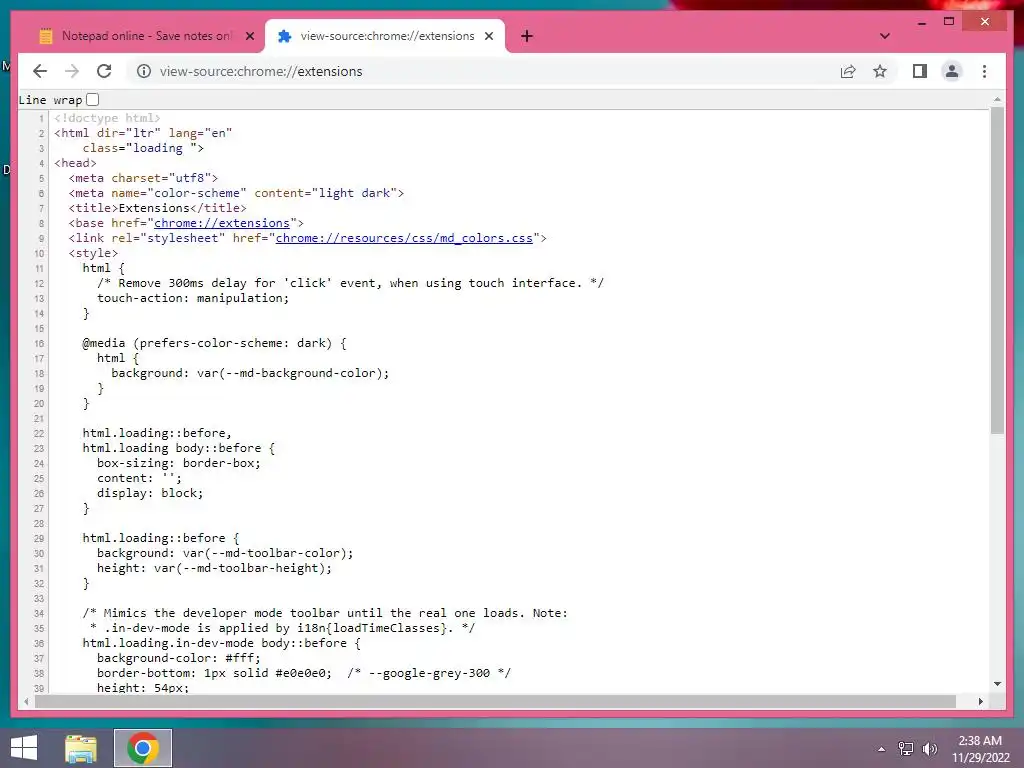Click the 'display: block;' source line
The image size is (1024, 768).
tap(150, 493)
